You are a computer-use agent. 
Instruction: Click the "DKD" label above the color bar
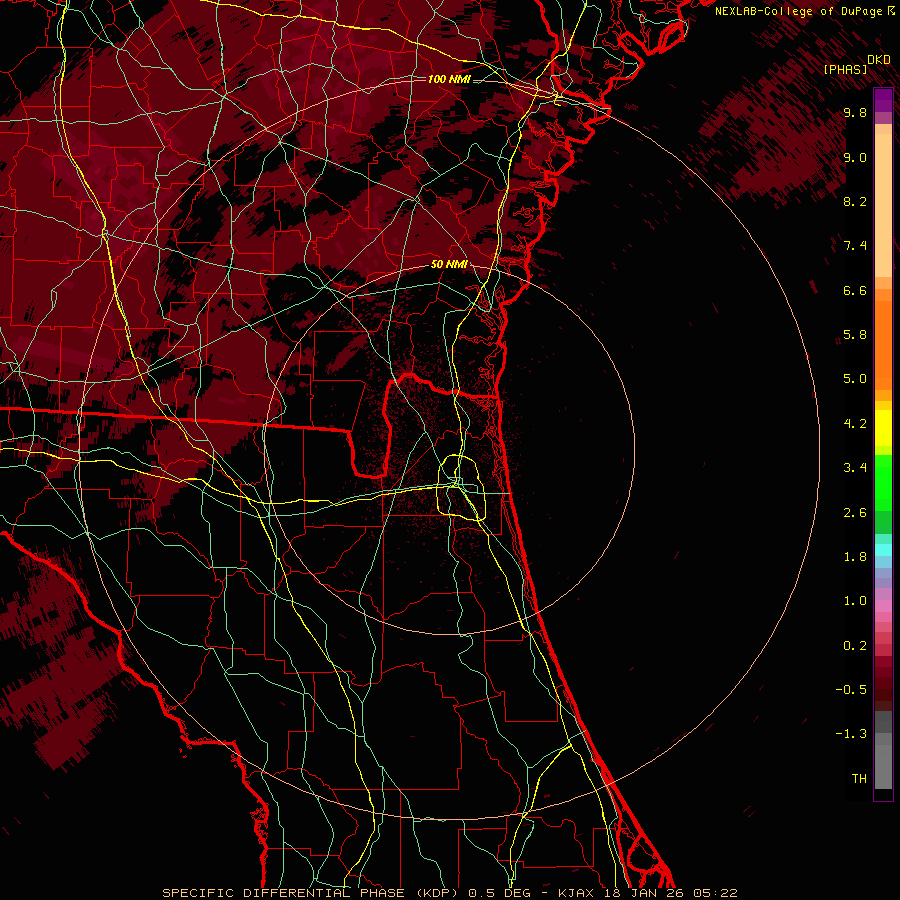click(878, 59)
